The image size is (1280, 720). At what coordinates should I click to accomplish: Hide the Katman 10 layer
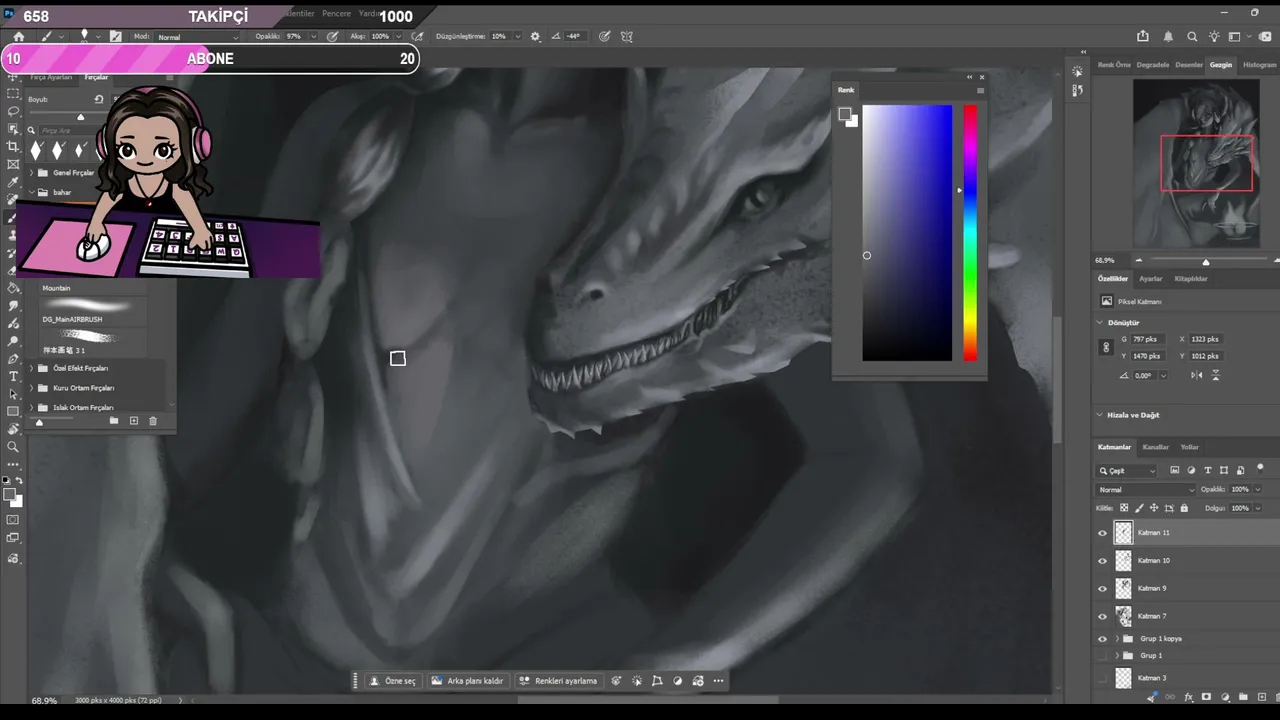[1103, 561]
